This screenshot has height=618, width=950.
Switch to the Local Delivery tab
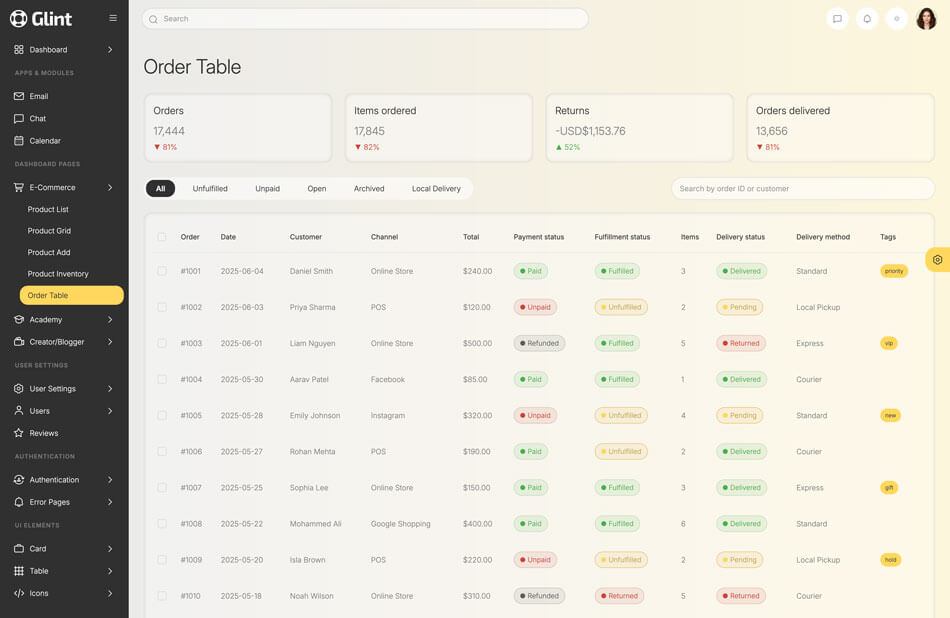(436, 188)
